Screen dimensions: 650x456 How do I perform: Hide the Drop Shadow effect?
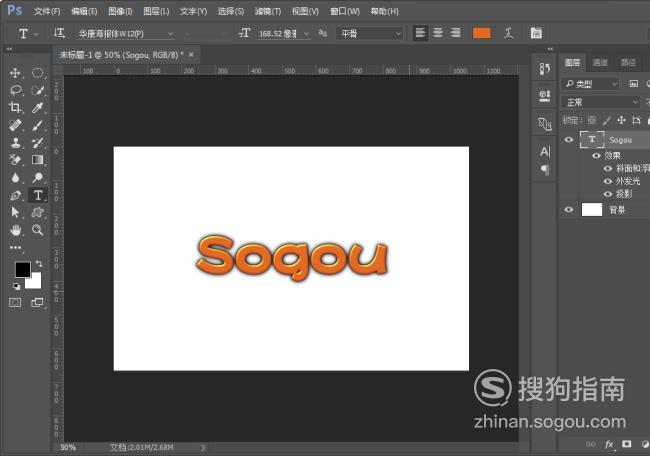608,194
